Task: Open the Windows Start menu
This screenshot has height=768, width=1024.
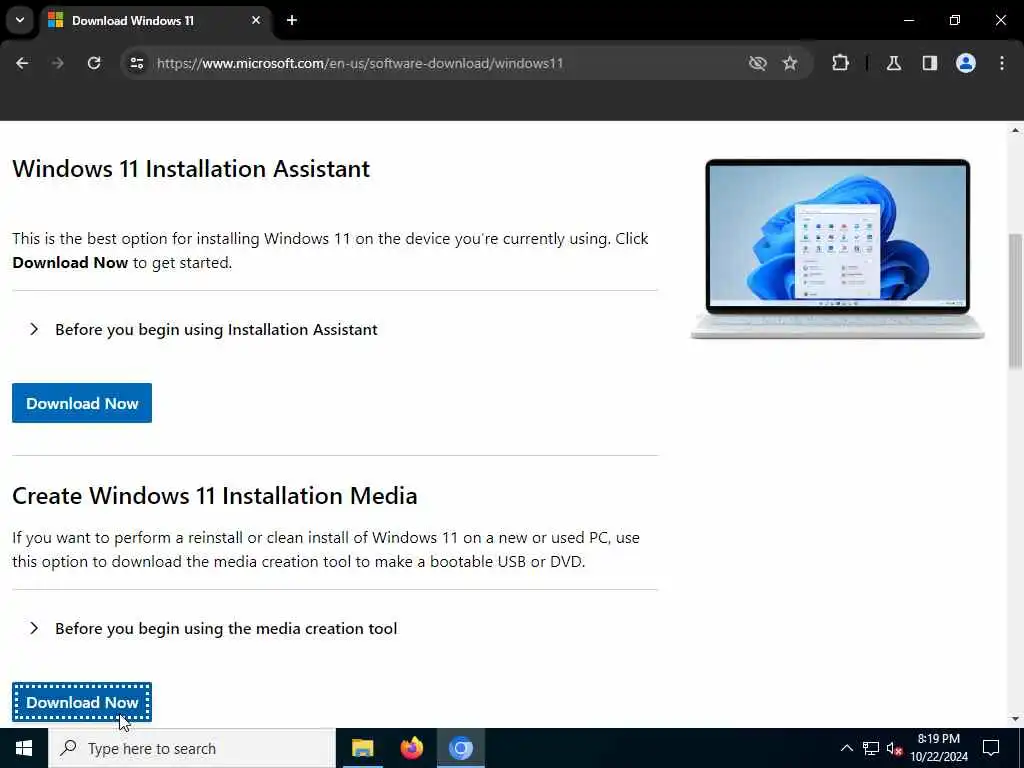Action: [24, 748]
